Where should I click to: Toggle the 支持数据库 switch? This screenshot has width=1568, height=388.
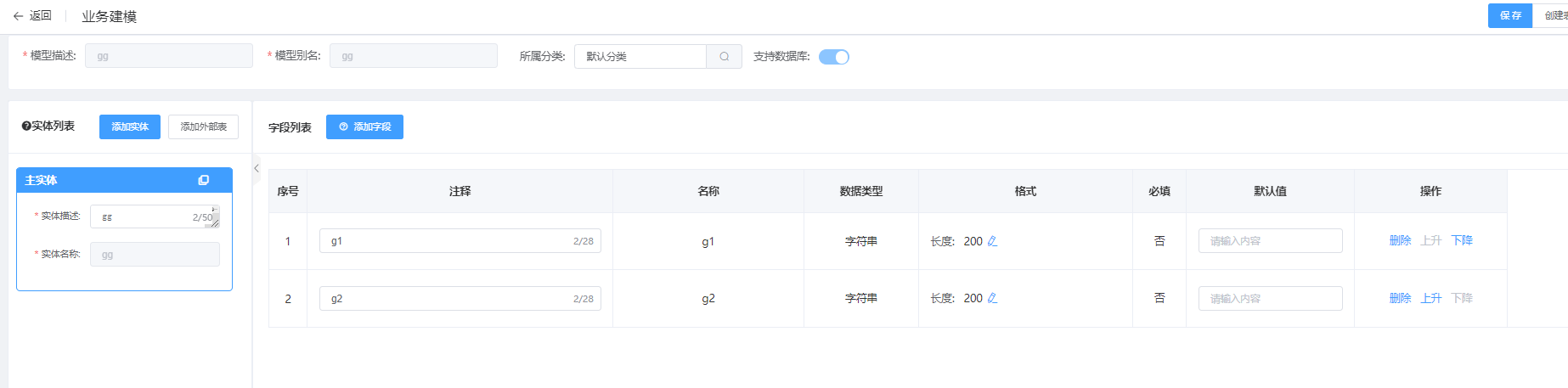[x=834, y=57]
